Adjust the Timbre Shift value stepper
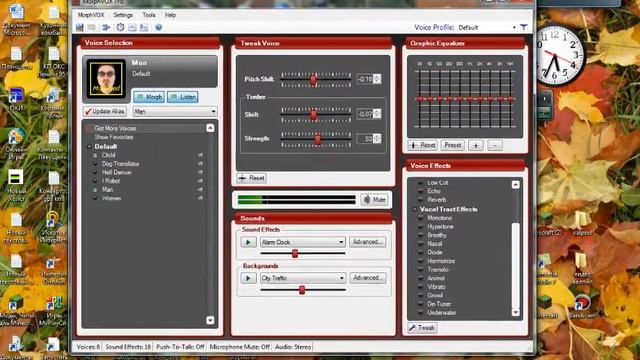This screenshot has width=640, height=360. point(377,114)
